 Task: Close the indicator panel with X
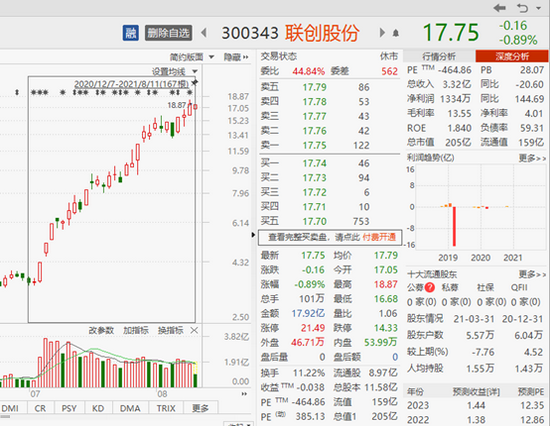[x=194, y=330]
